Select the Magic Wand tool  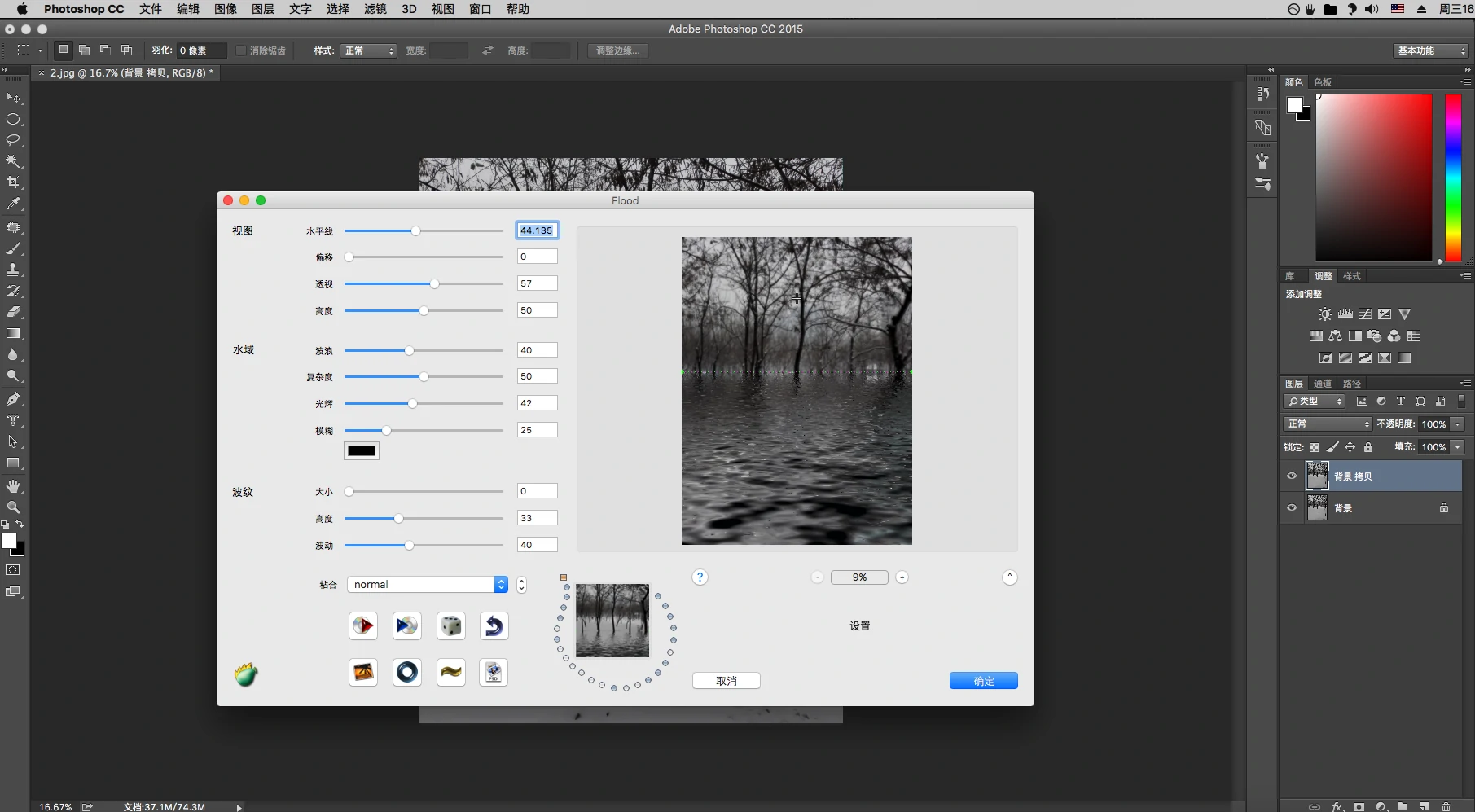click(x=13, y=161)
